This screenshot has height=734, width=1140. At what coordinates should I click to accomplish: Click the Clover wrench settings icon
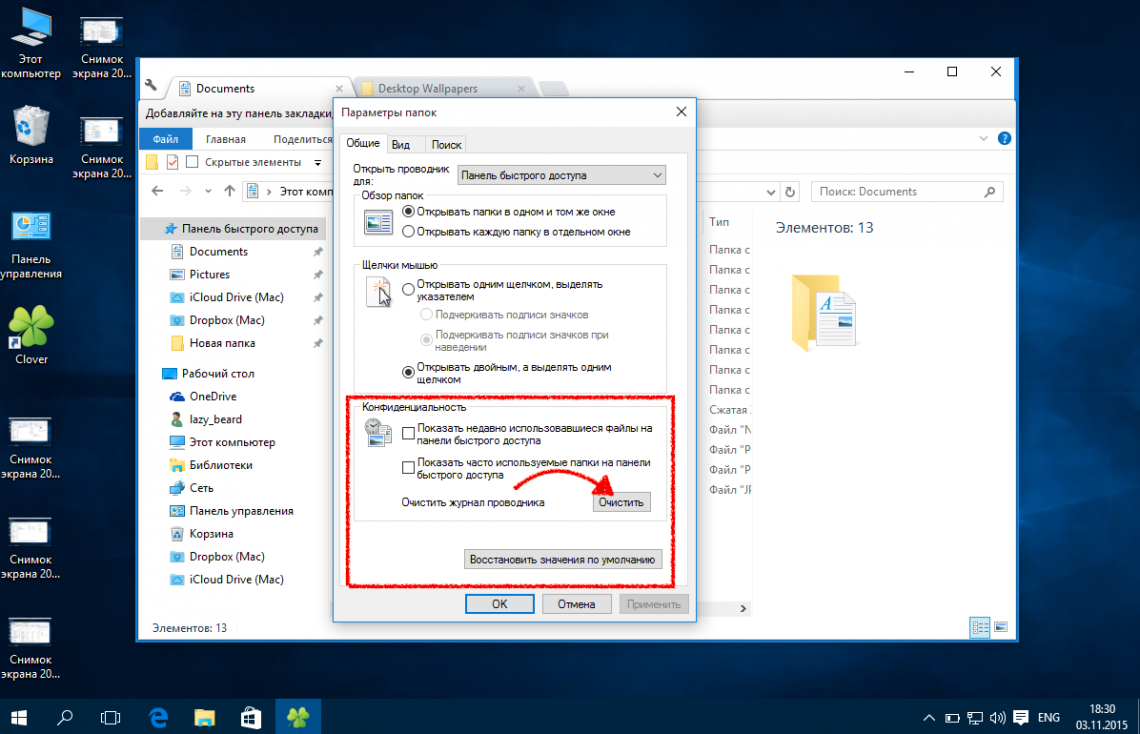151,87
